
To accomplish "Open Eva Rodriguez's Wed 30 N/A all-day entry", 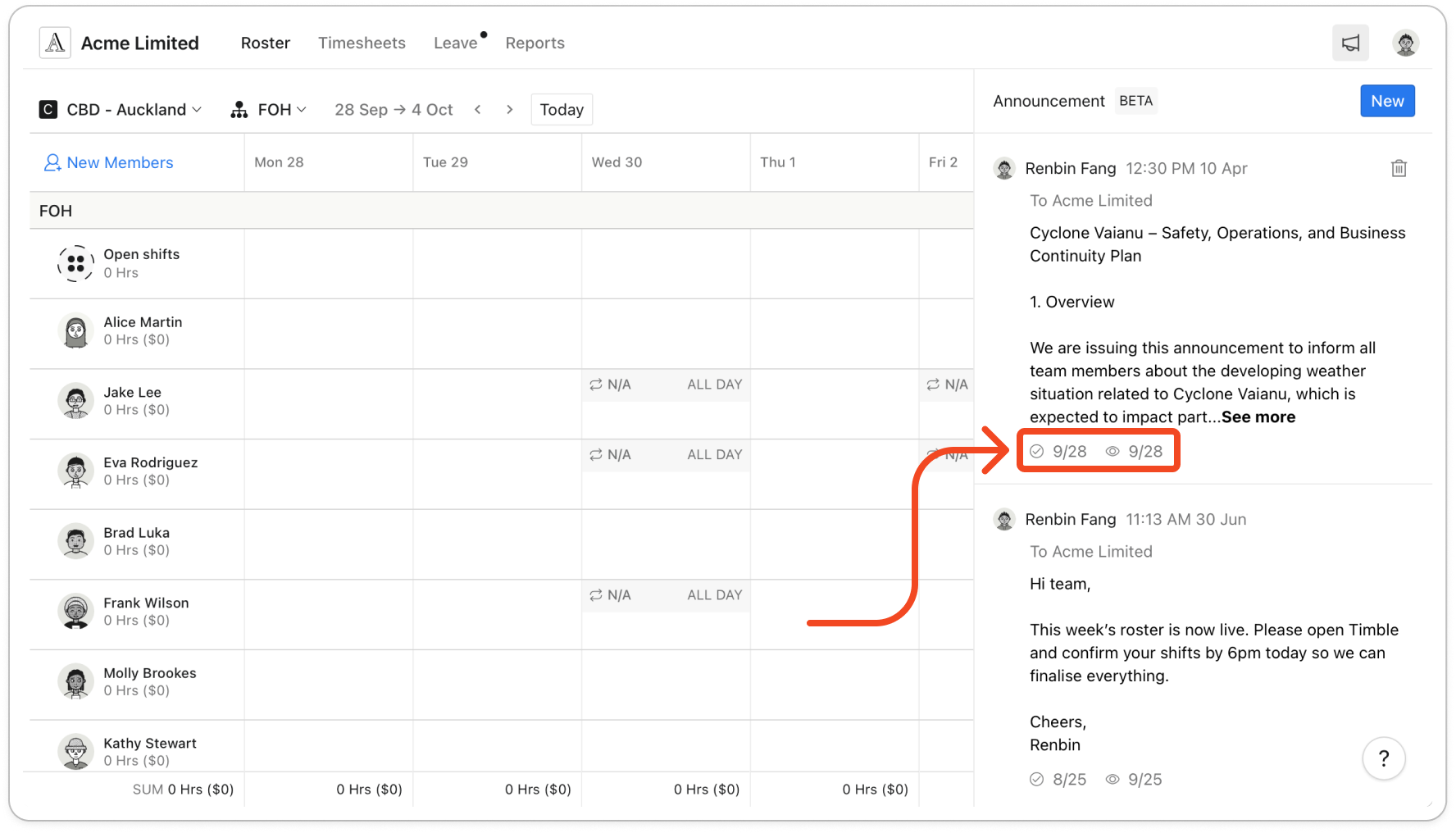I will tap(666, 455).
